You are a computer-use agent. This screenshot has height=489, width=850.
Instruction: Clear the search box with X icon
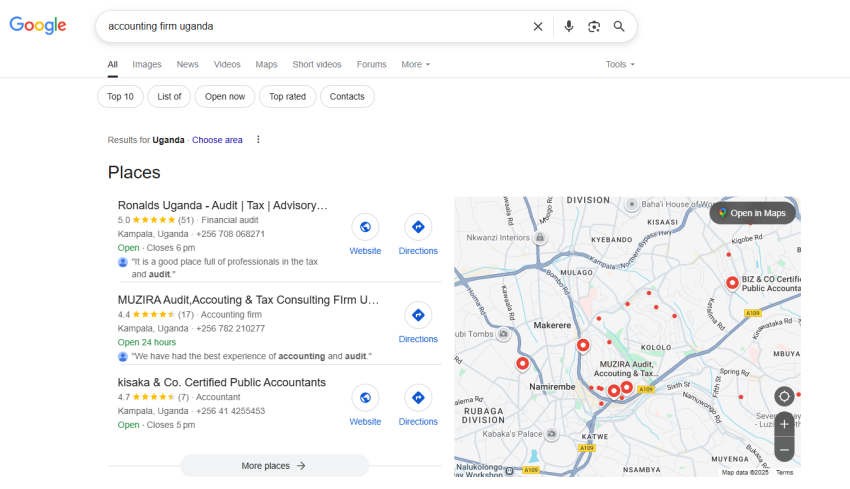pyautogui.click(x=538, y=27)
